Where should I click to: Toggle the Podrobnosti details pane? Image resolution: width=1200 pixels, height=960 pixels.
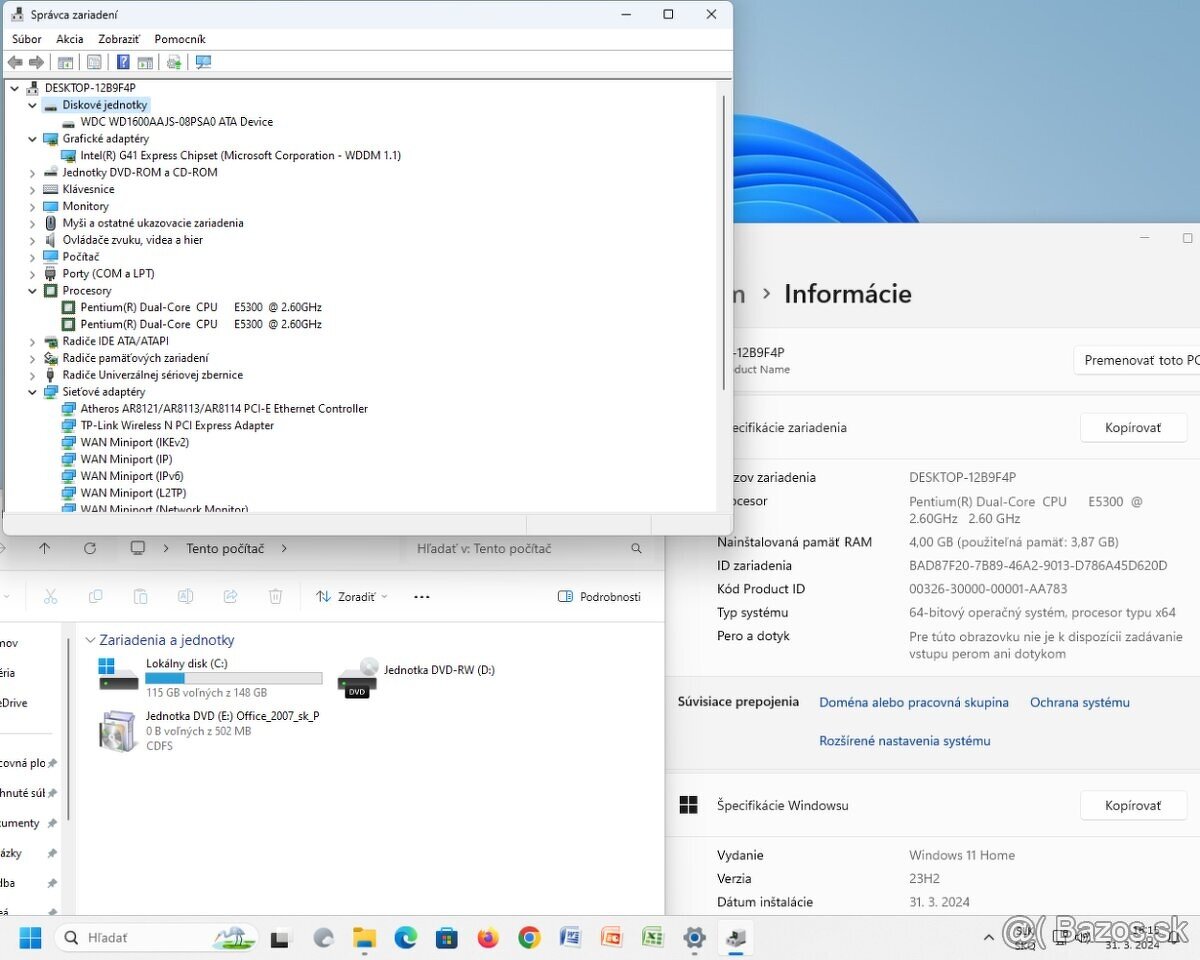(x=598, y=596)
